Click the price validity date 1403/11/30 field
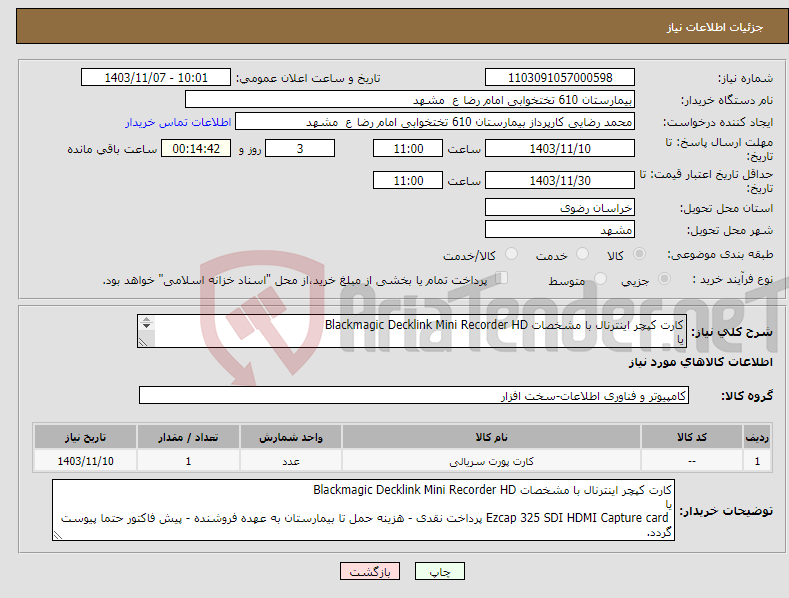This screenshot has height=598, width=789. coord(560,180)
